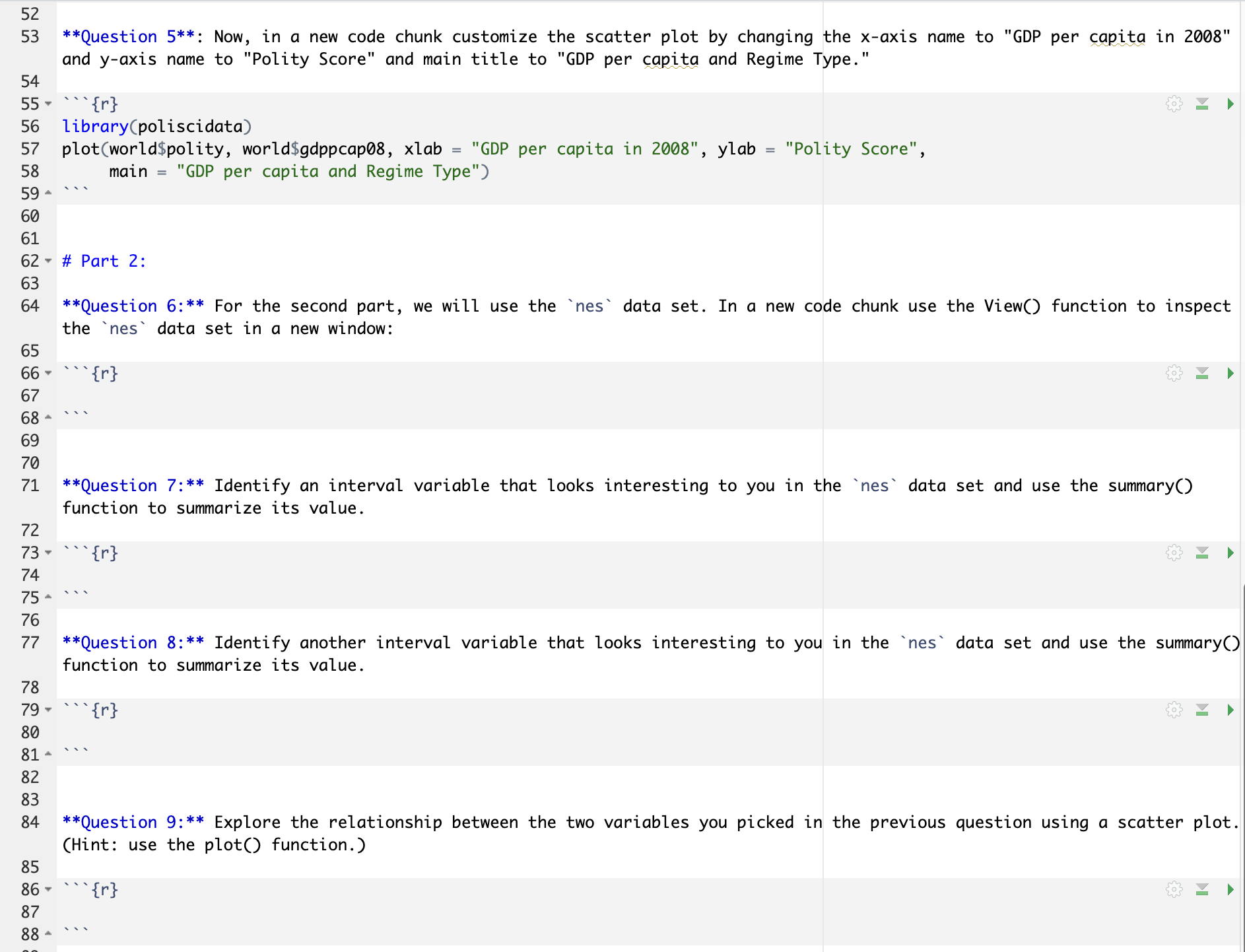Open chunk settings gear for Question 7 chunk

(1174, 553)
